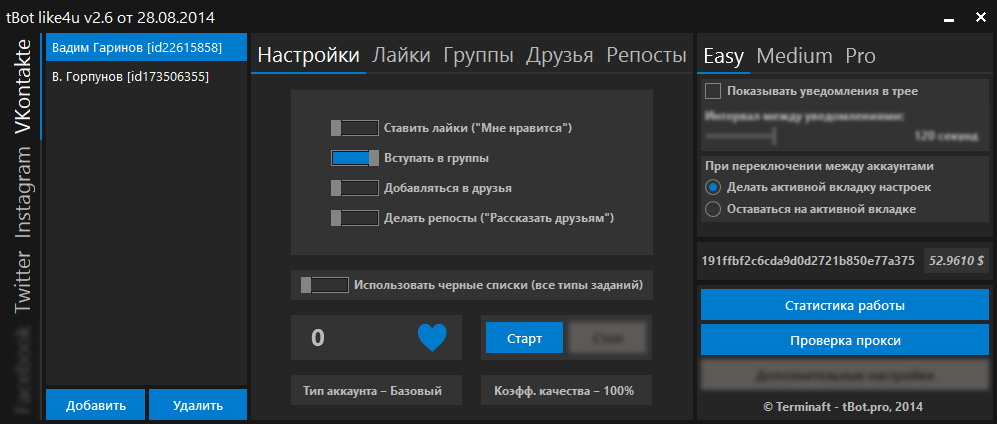Click the balance value 52.9610 $

click(956, 260)
